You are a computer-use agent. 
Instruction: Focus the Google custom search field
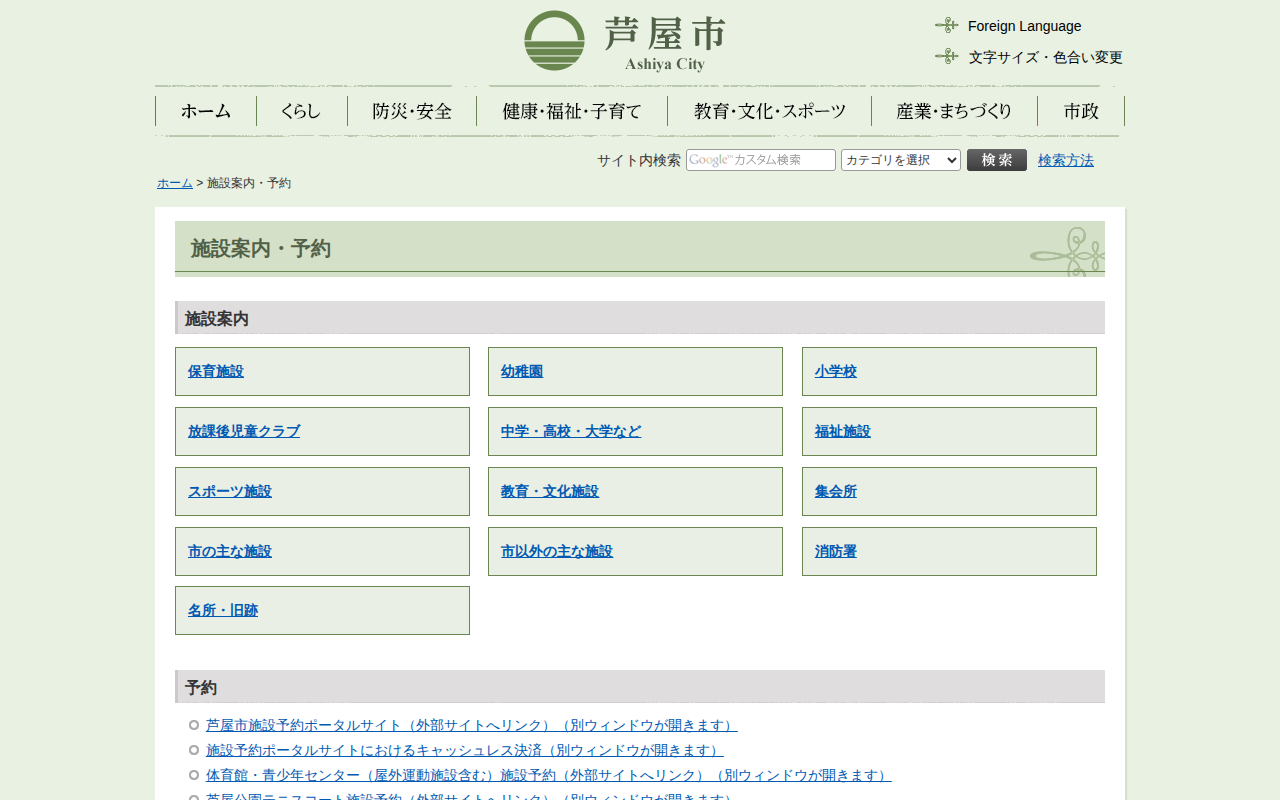[x=761, y=160]
